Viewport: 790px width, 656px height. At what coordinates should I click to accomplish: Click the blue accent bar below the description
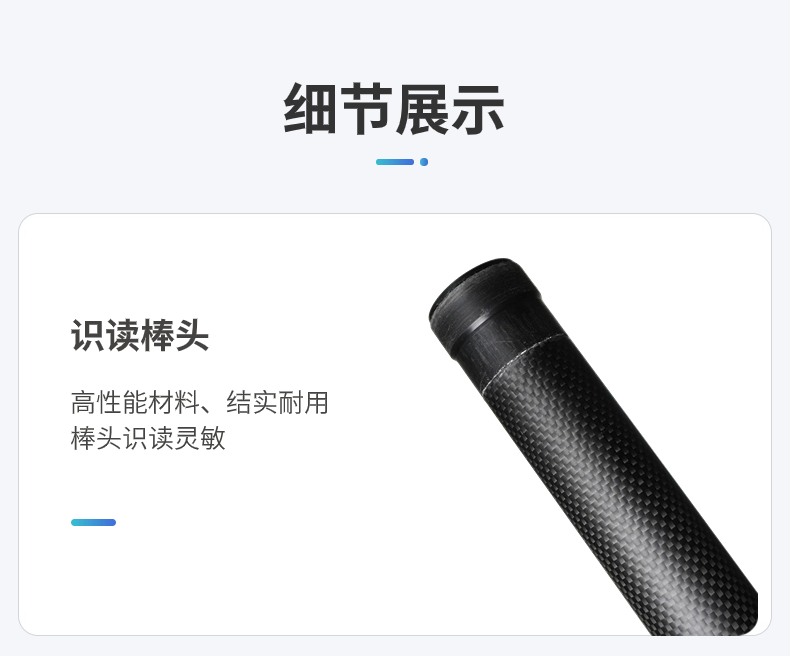pyautogui.click(x=94, y=522)
